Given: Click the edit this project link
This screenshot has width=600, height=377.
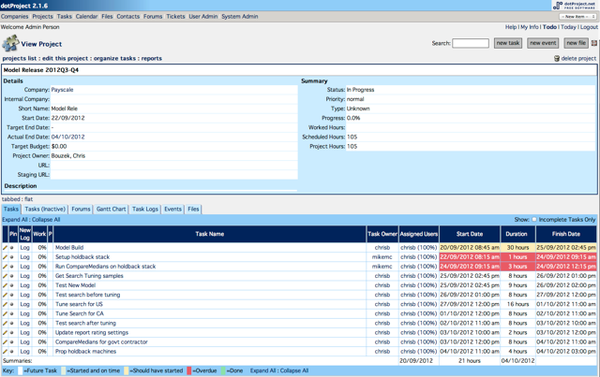Looking at the screenshot, I should pos(65,59).
